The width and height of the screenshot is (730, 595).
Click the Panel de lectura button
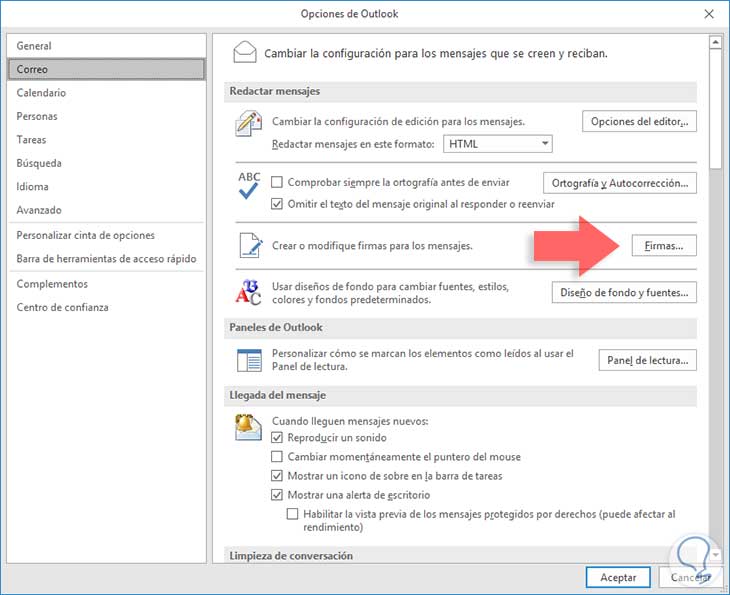click(x=648, y=360)
